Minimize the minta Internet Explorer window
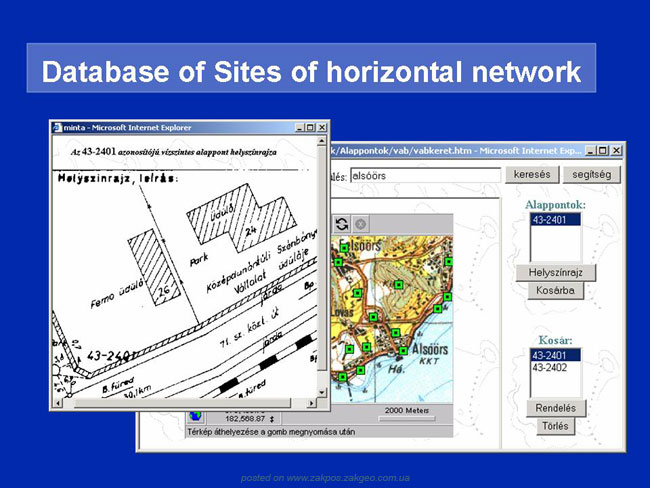Image resolution: width=650 pixels, height=488 pixels. [x=299, y=128]
